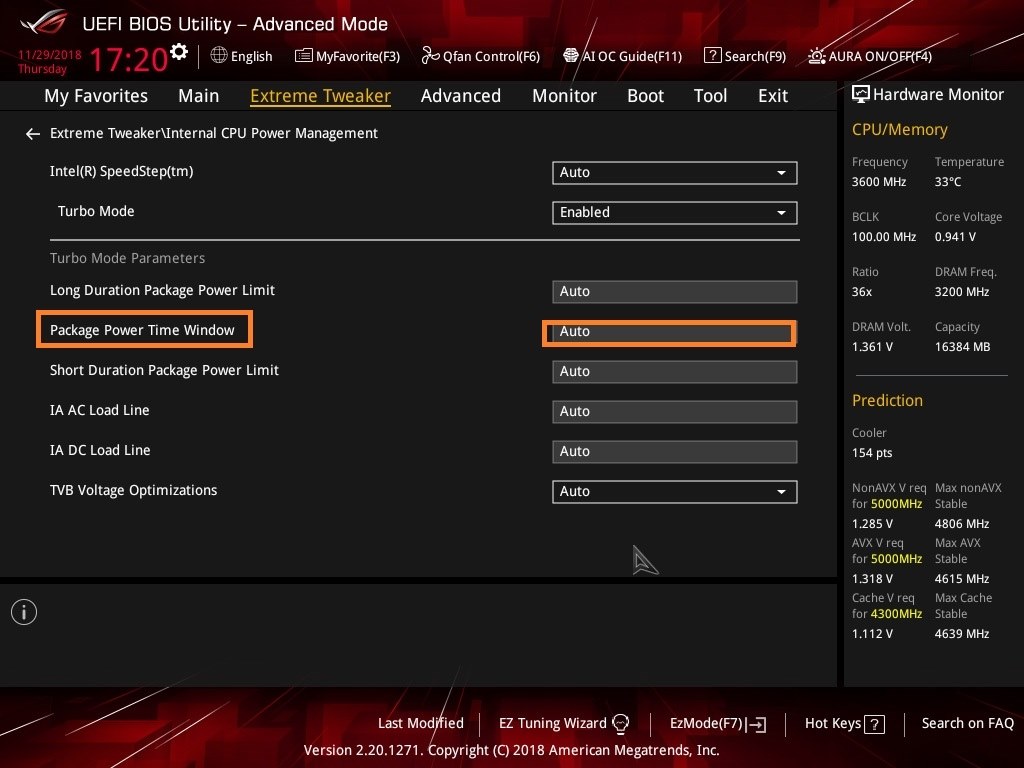The height and width of the screenshot is (768, 1024).
Task: Click the 4806 MHz Max nonAVX value
Action: (x=962, y=524)
